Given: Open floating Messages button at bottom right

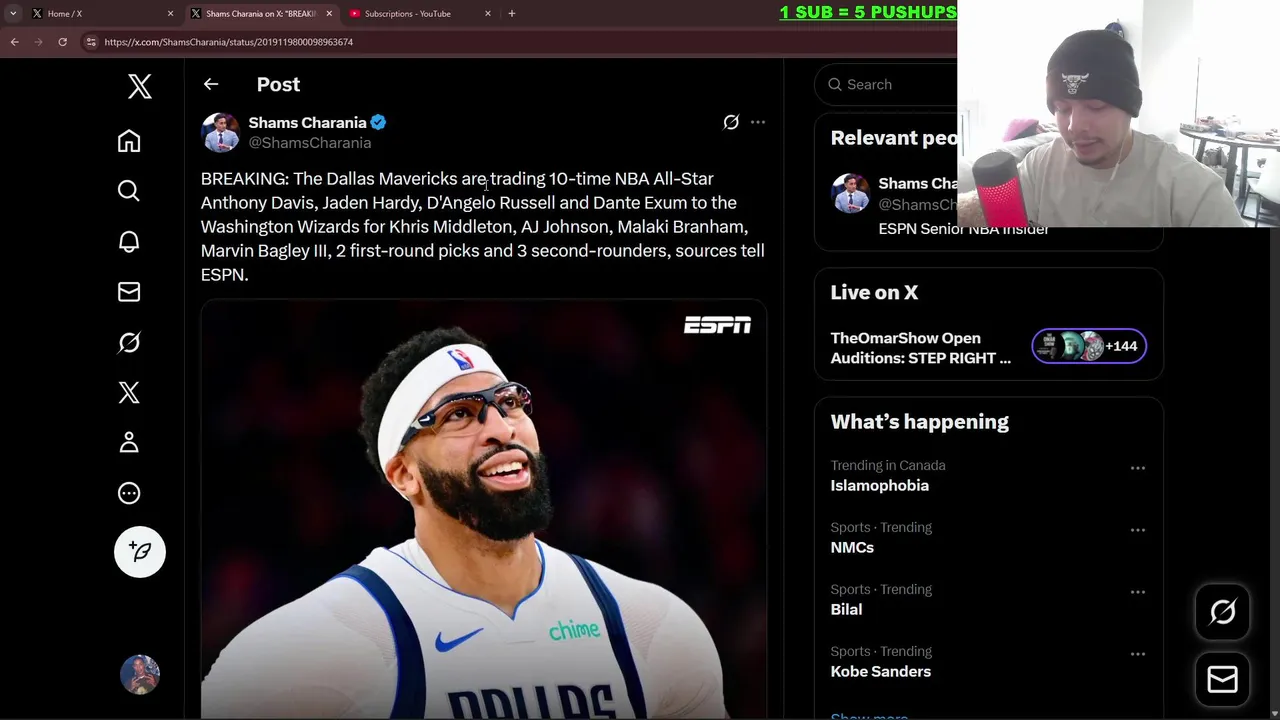Looking at the screenshot, I should click(x=1223, y=680).
